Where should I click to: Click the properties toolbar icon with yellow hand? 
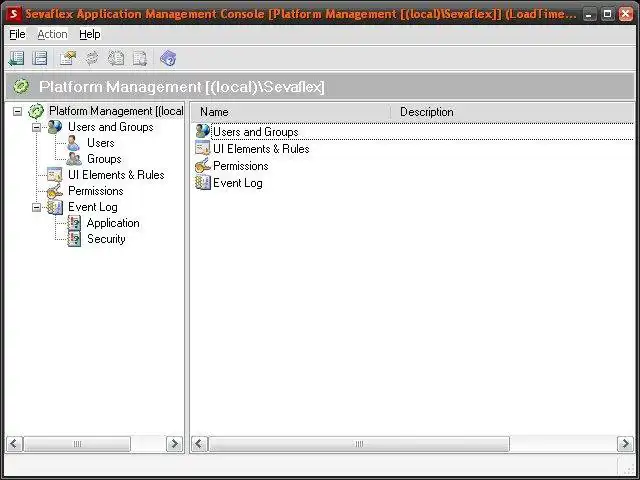[68, 58]
